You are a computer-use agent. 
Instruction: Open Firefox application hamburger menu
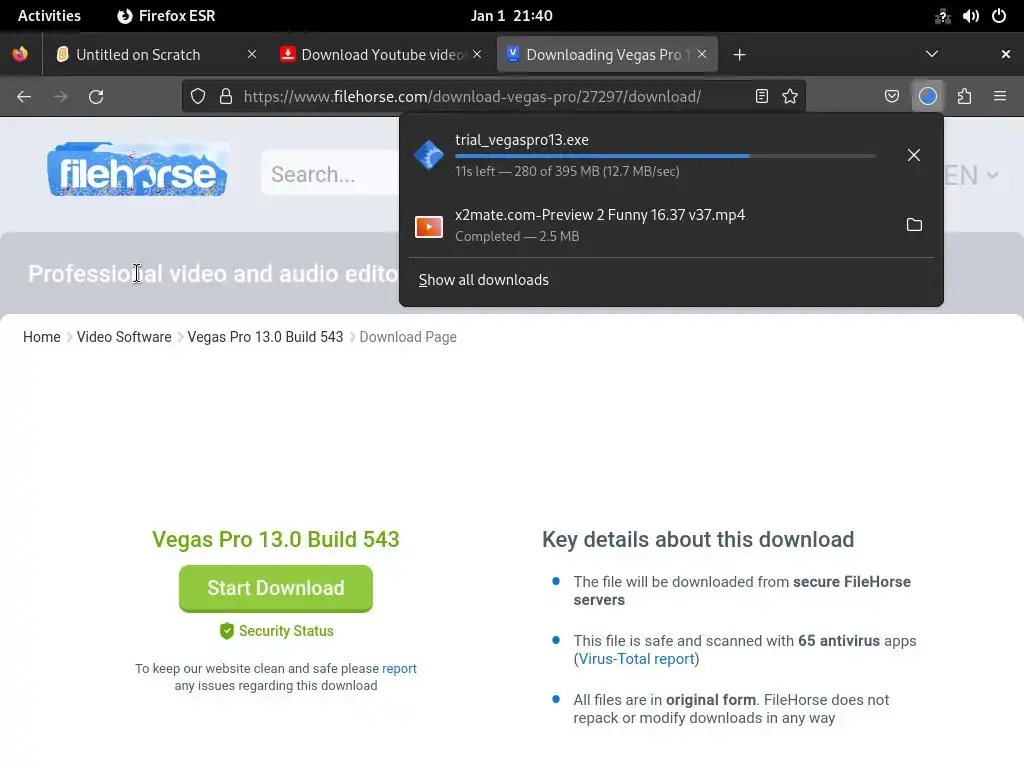coord(1000,97)
